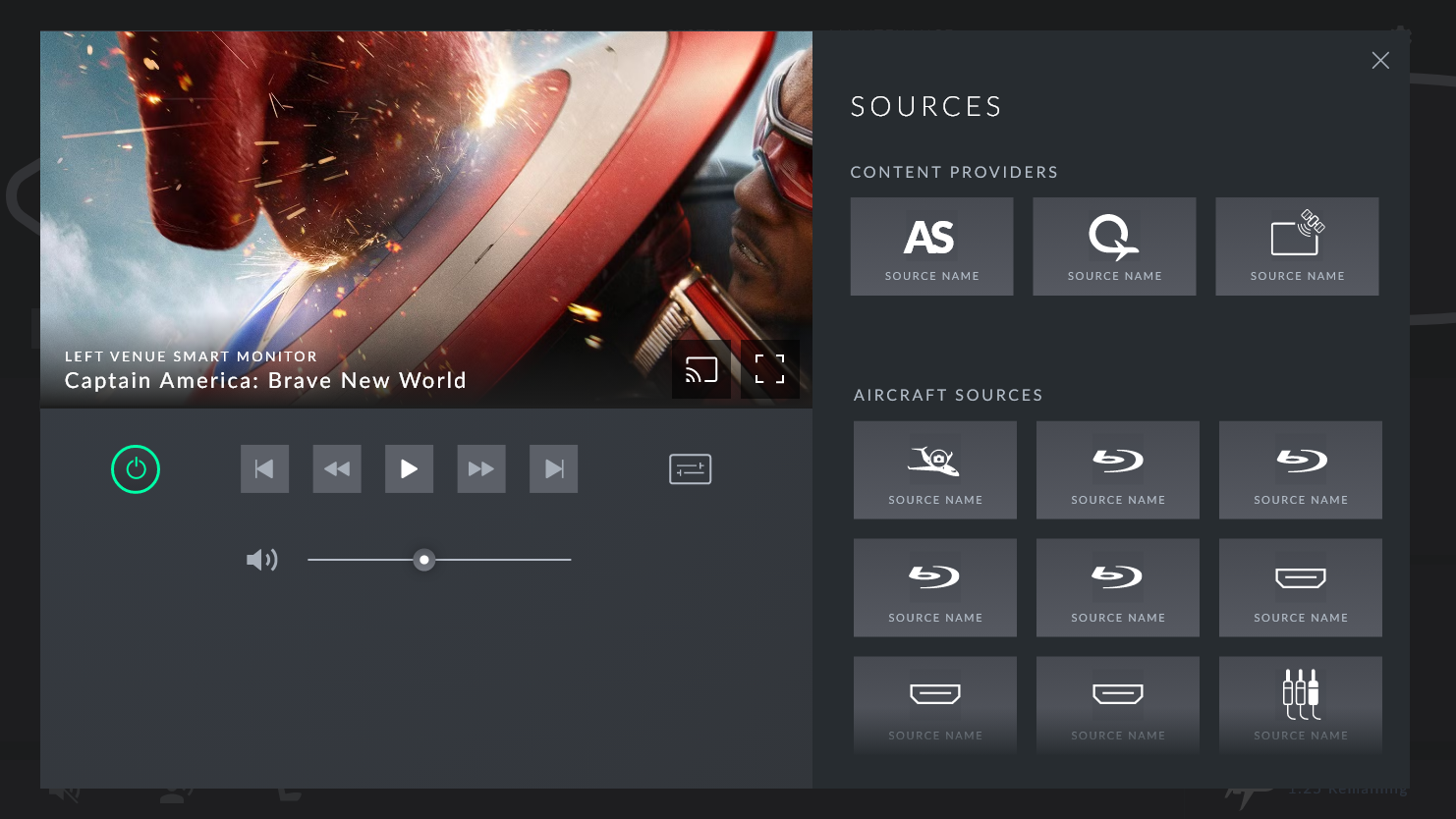Screen dimensions: 1456x819
Task: Open the subtitles settings icon
Action: tap(690, 469)
